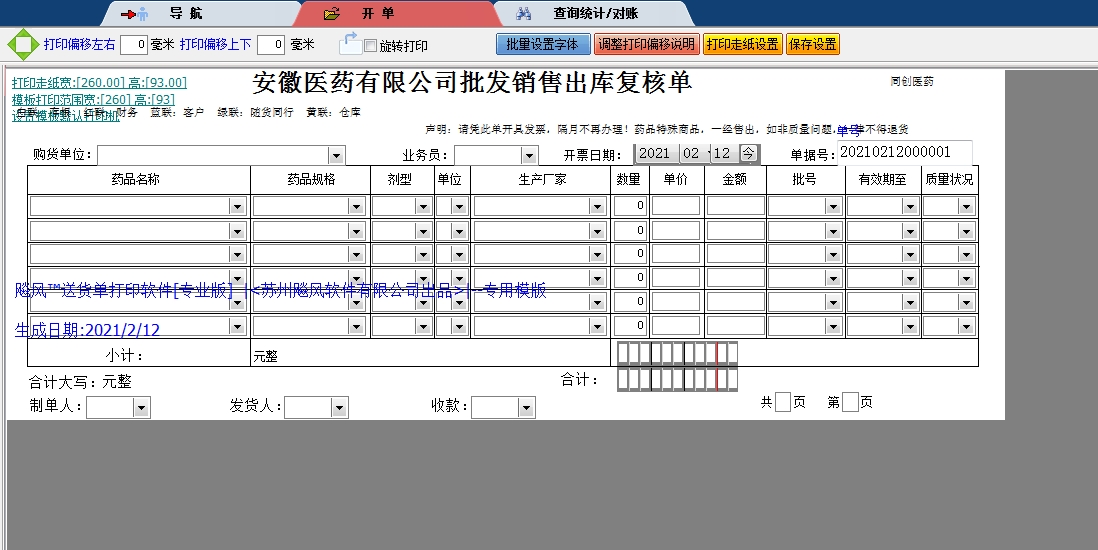The image size is (1098, 550).
Task: Click the 单据号 number field
Action: coord(903,152)
